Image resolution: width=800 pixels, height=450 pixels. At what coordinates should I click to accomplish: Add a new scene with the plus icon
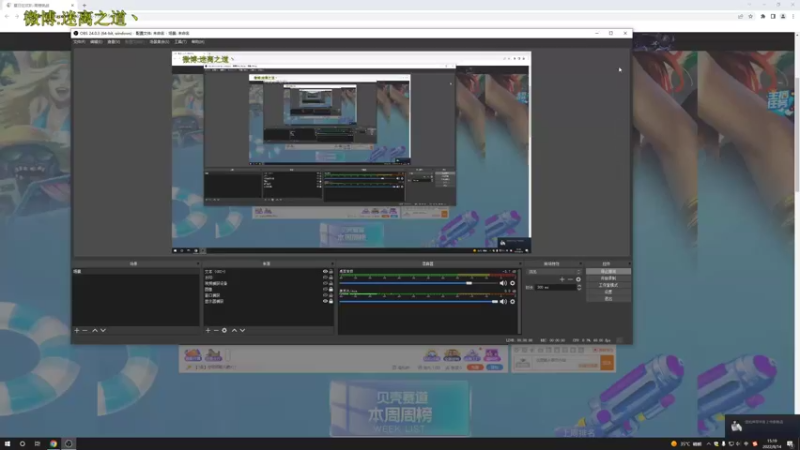click(x=77, y=331)
